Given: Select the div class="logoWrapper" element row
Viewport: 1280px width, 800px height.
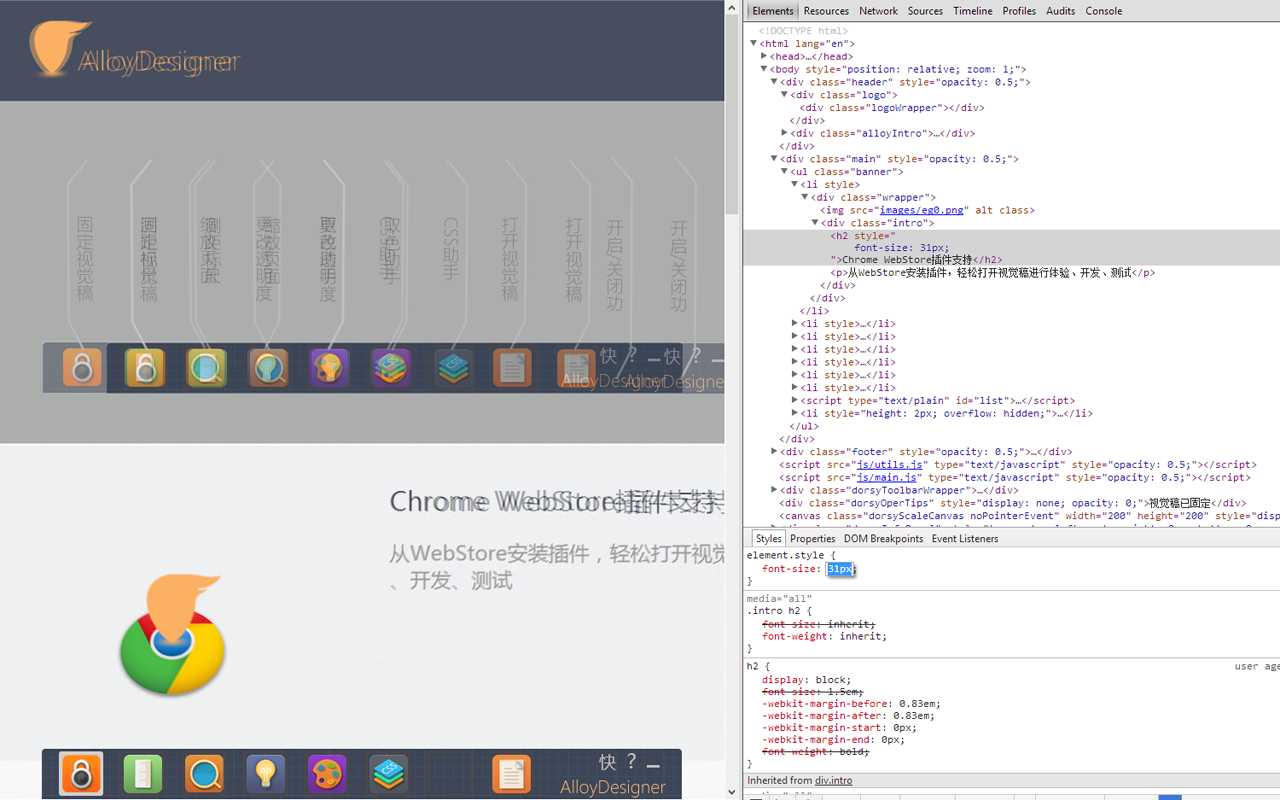Looking at the screenshot, I should point(892,108).
